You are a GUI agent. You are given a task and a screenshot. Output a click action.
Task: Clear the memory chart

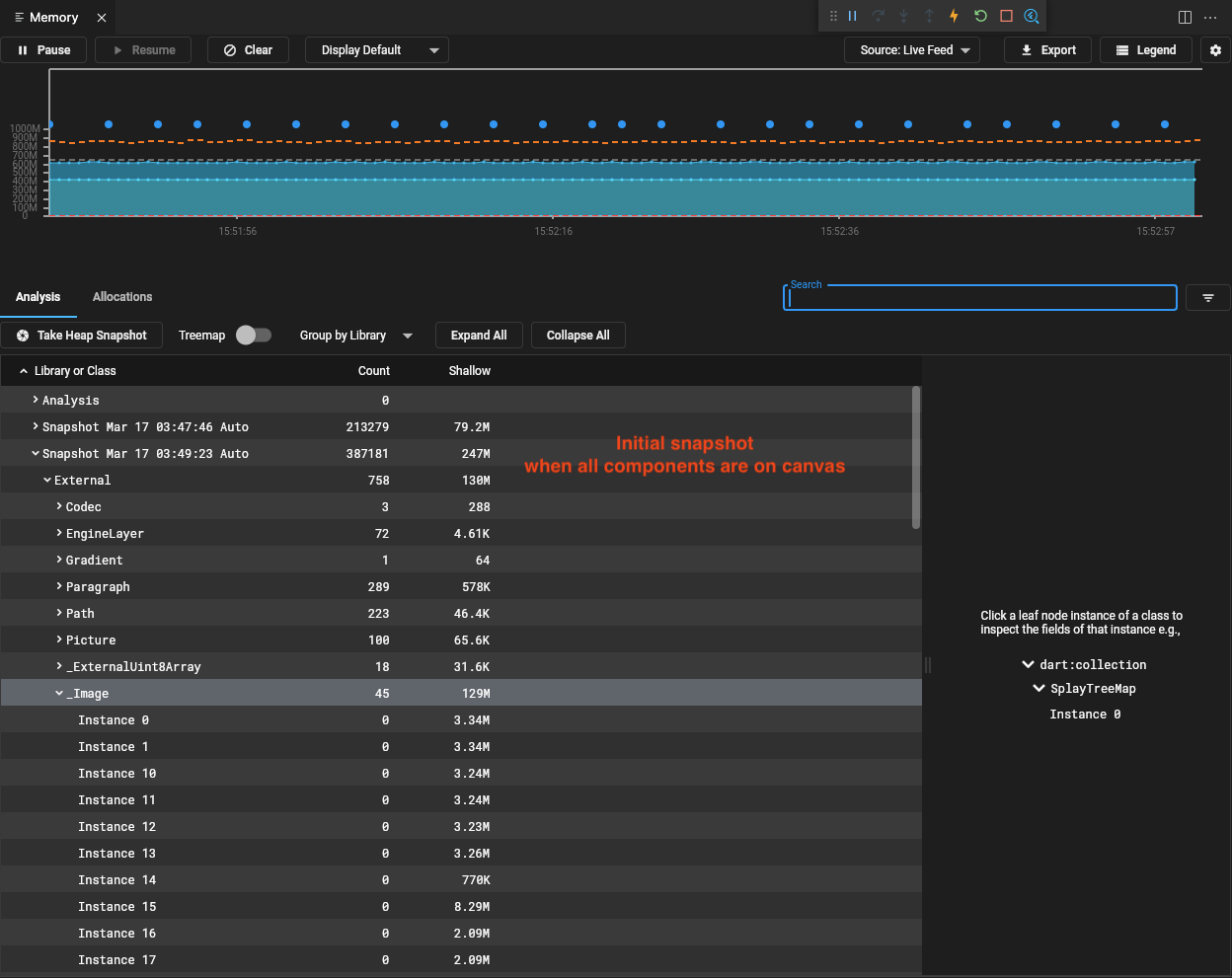[248, 50]
